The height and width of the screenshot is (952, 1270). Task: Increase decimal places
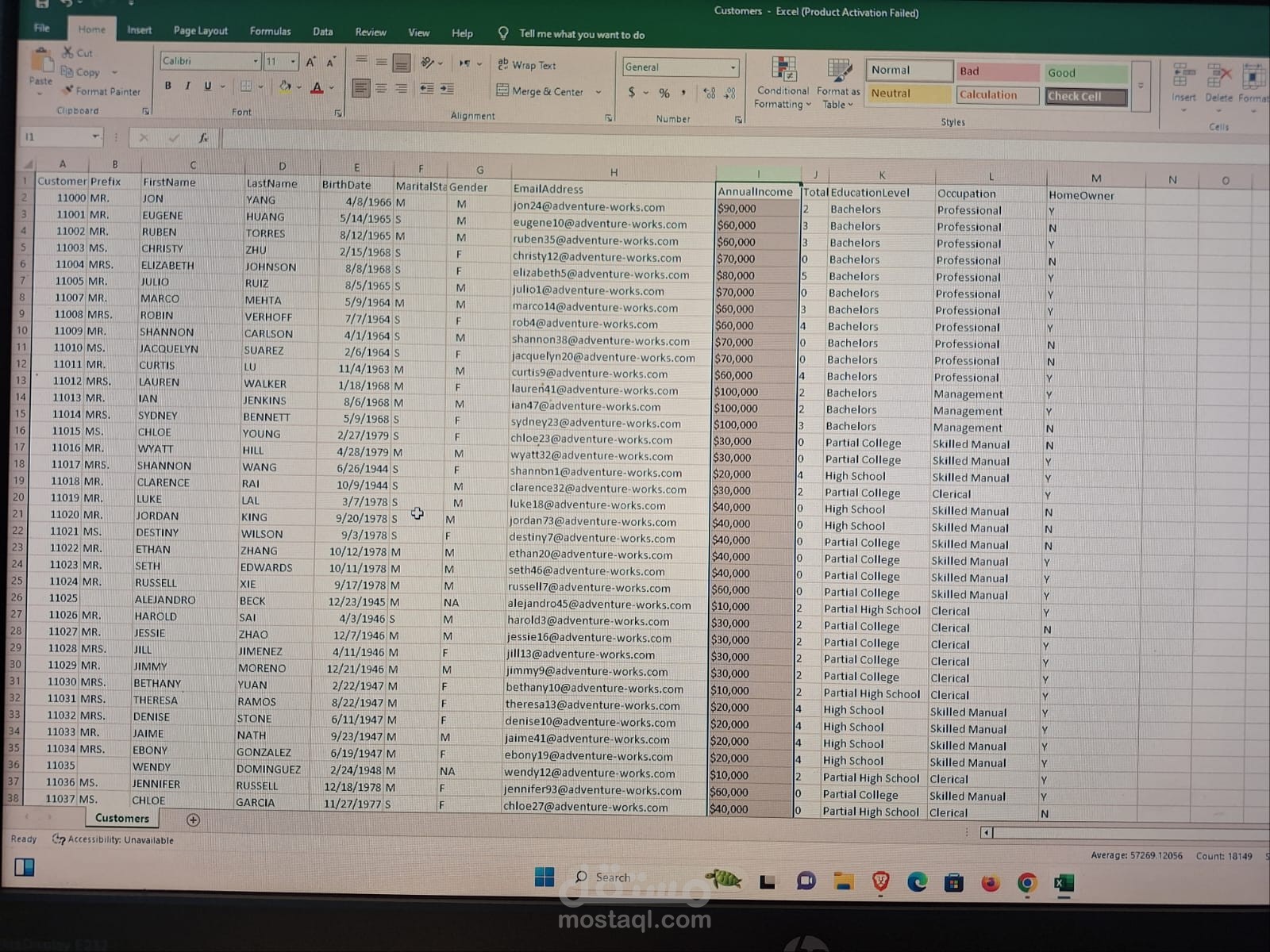709,94
